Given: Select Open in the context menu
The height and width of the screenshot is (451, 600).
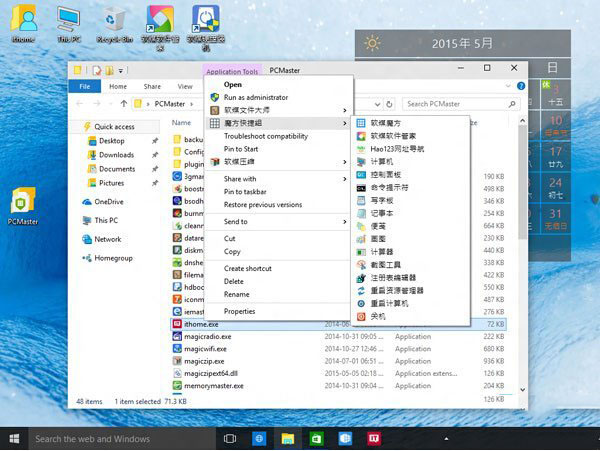Looking at the screenshot, I should (279, 85).
